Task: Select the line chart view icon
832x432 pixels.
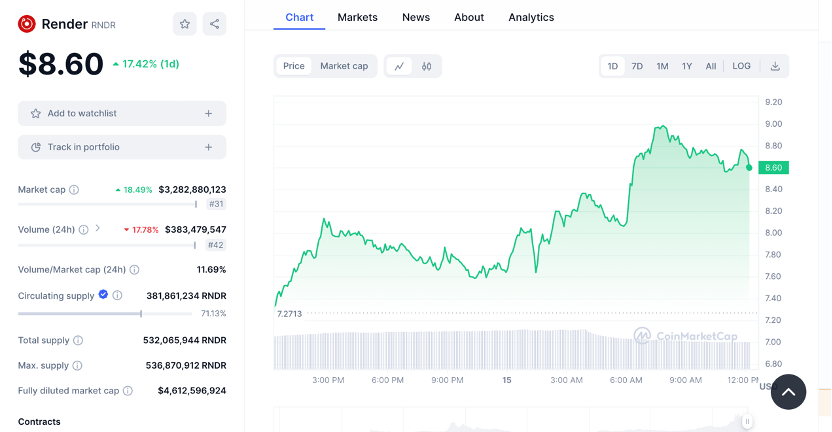Action: pyautogui.click(x=399, y=66)
